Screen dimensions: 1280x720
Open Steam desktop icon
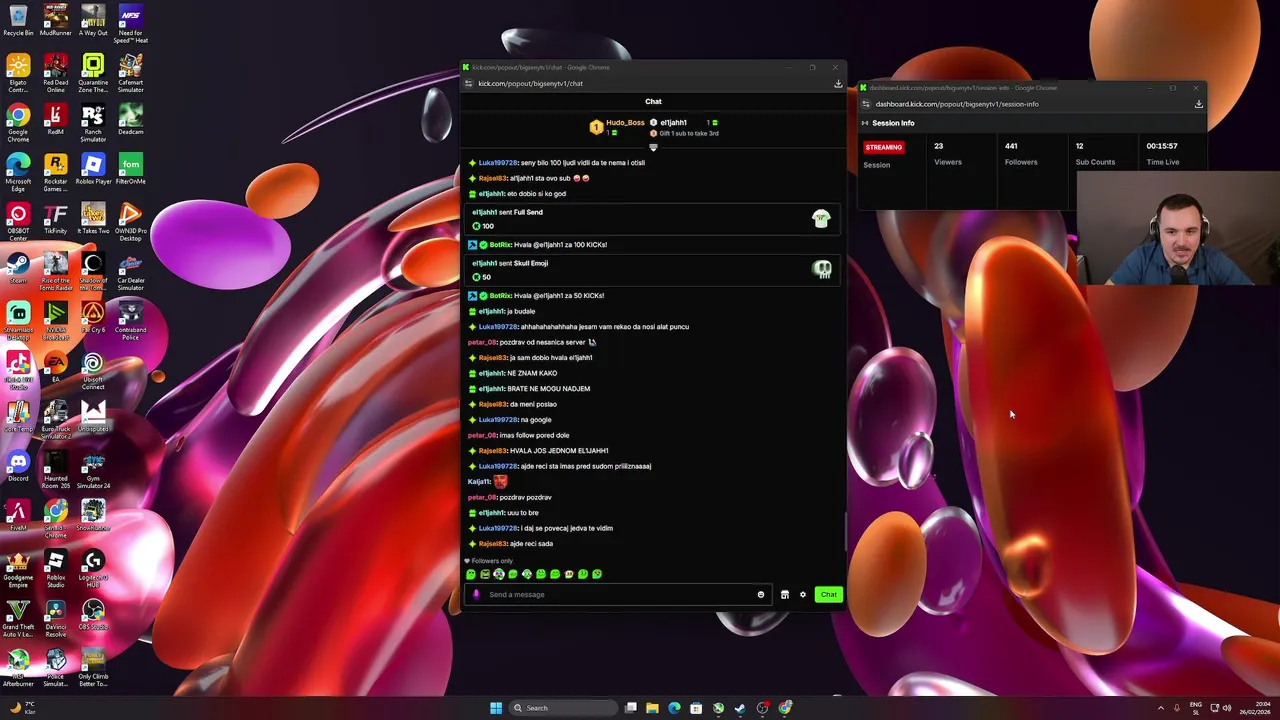(18, 268)
